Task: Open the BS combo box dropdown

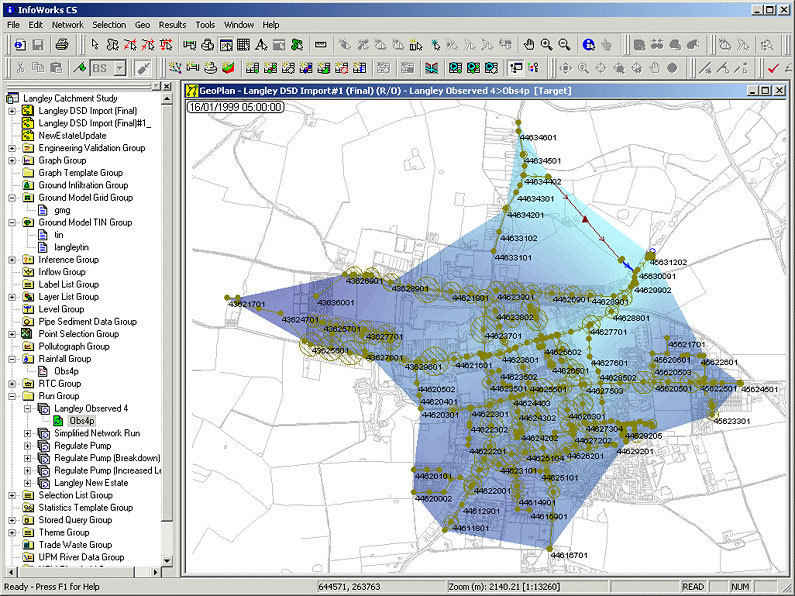Action: point(120,68)
